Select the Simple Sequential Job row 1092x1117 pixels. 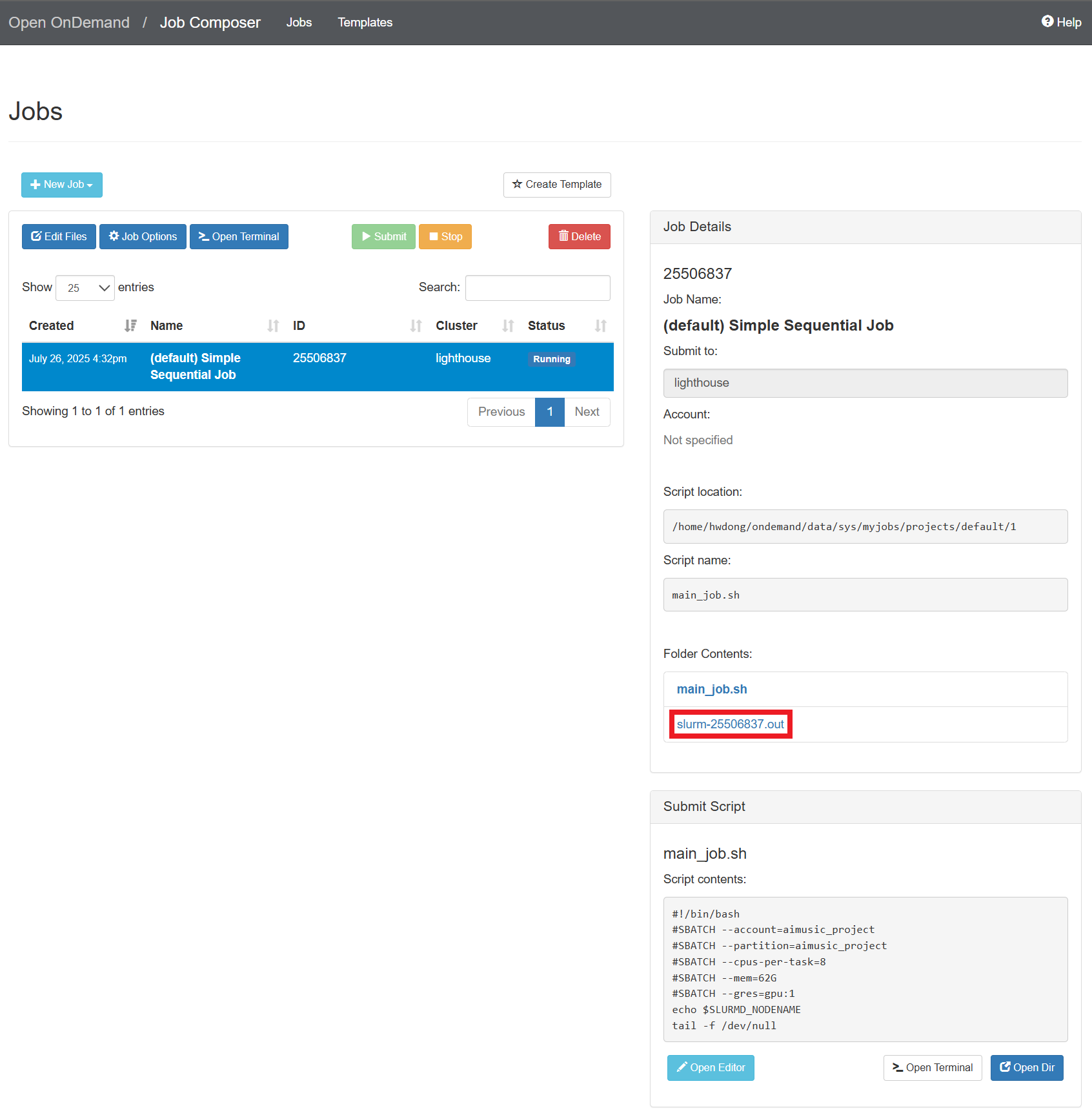(x=317, y=367)
